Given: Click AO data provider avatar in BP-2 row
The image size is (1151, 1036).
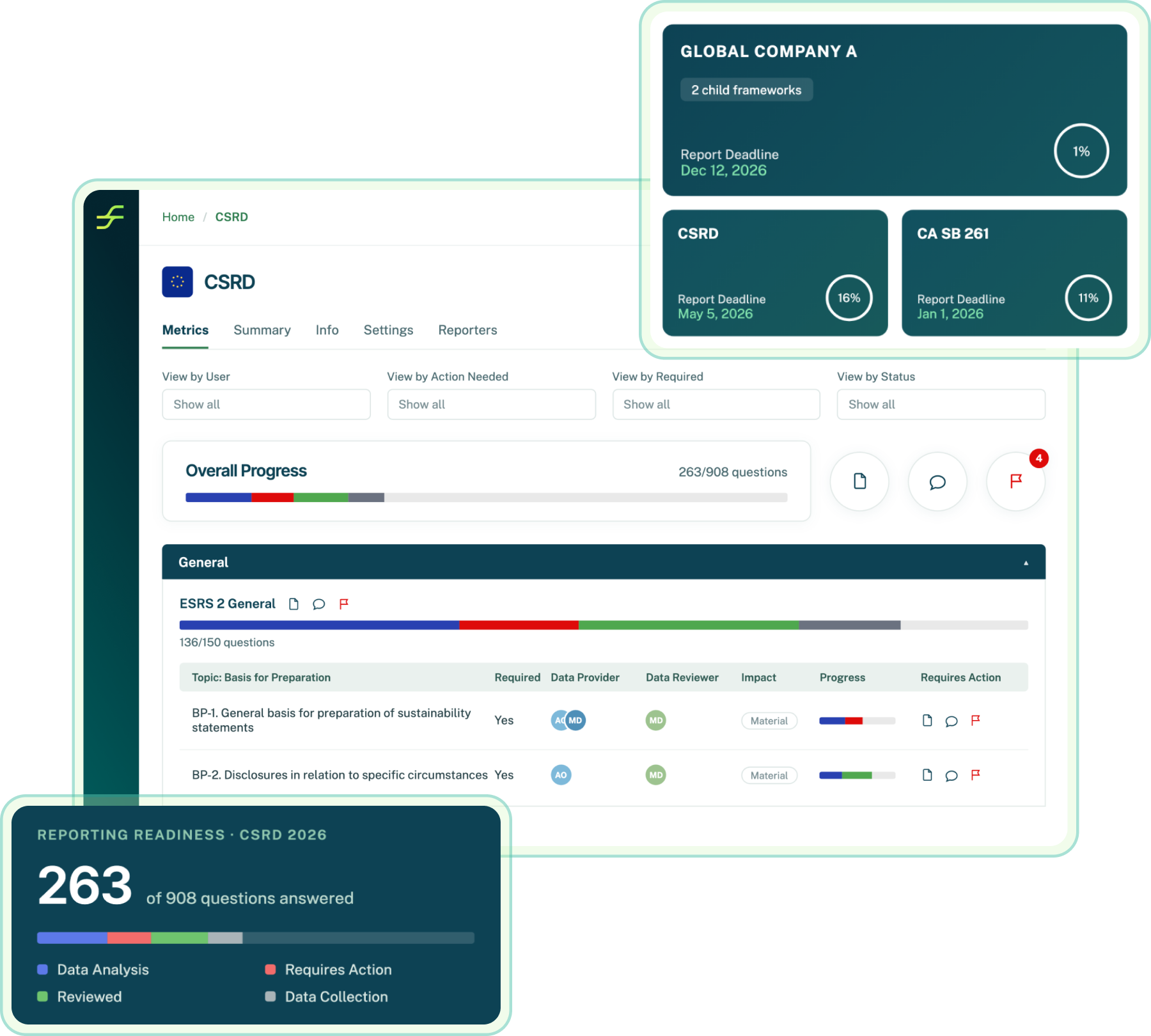Looking at the screenshot, I should pyautogui.click(x=561, y=775).
